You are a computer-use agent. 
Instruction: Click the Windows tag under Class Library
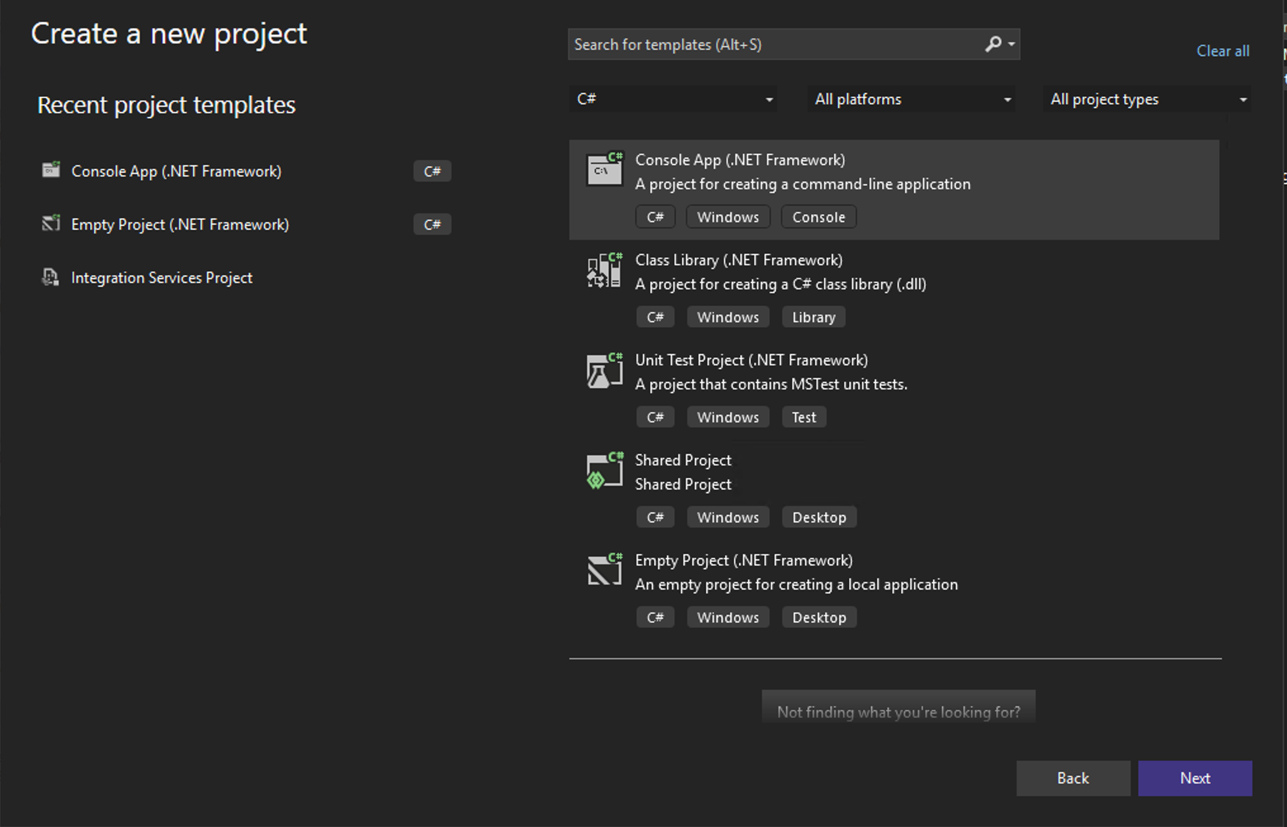point(728,317)
